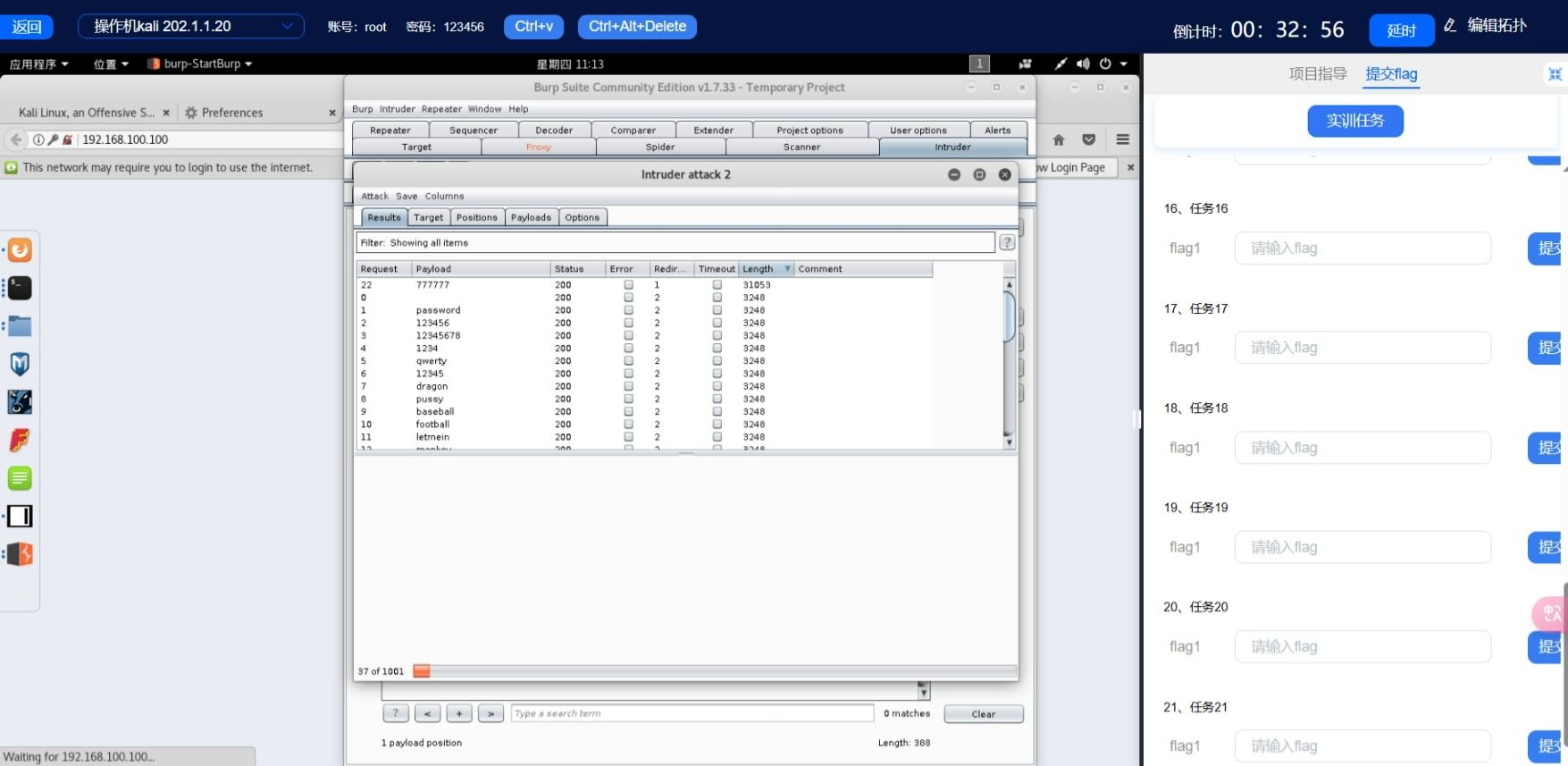Launch the terminal from the dock
This screenshot has height=766, width=1568.
(x=20, y=288)
